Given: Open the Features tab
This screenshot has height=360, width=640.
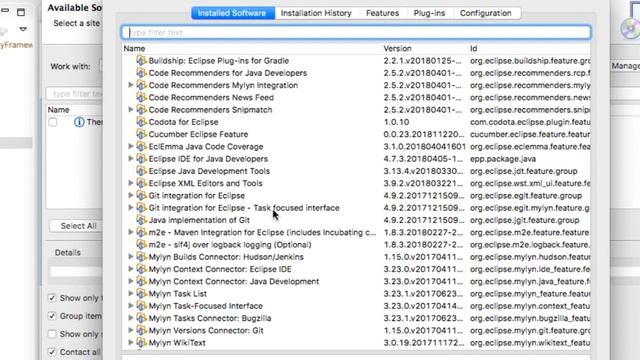Looking at the screenshot, I should coord(382,13).
